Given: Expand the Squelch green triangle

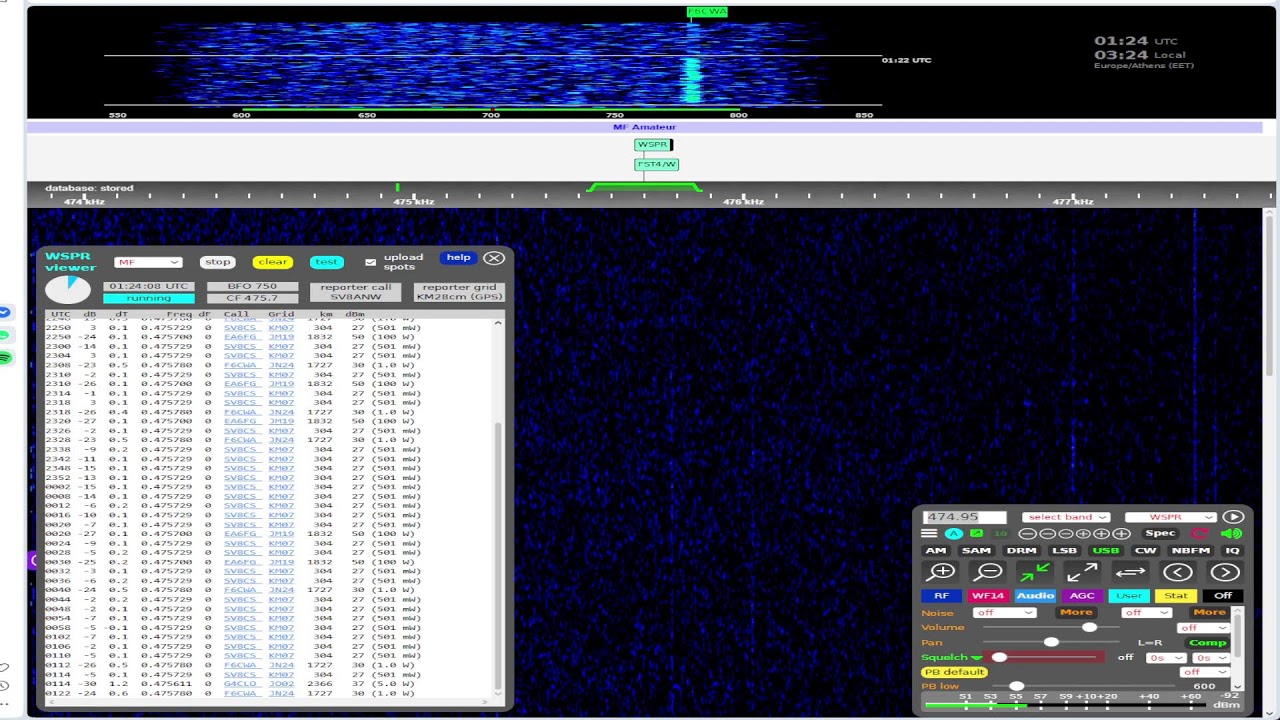Looking at the screenshot, I should click(x=977, y=658).
